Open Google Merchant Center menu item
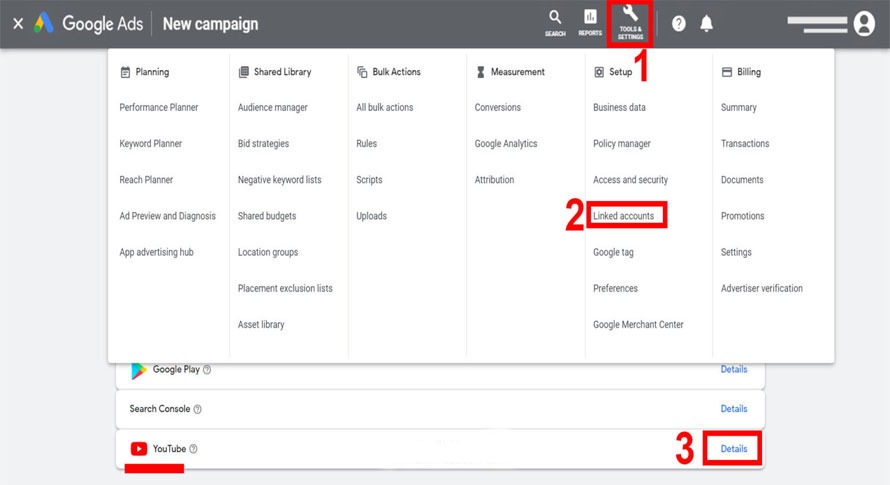The image size is (890, 485). pyautogui.click(x=638, y=325)
